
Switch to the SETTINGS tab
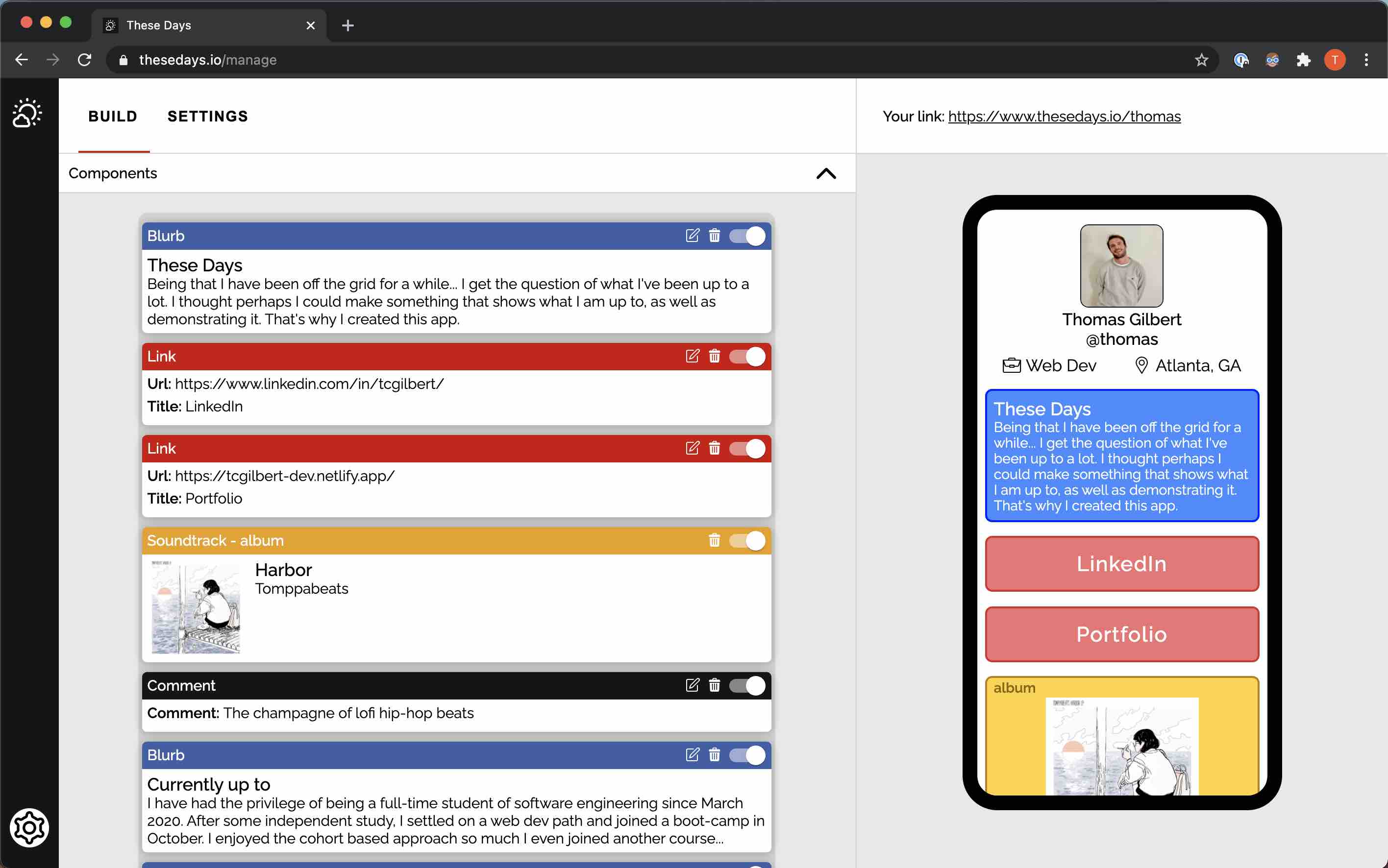[207, 117]
